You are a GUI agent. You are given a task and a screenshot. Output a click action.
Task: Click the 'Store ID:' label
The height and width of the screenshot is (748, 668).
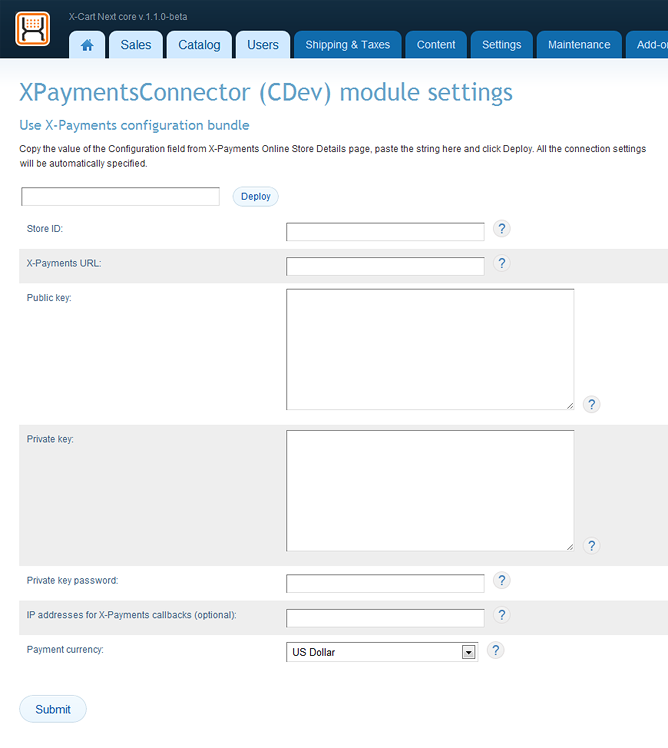tap(45, 229)
